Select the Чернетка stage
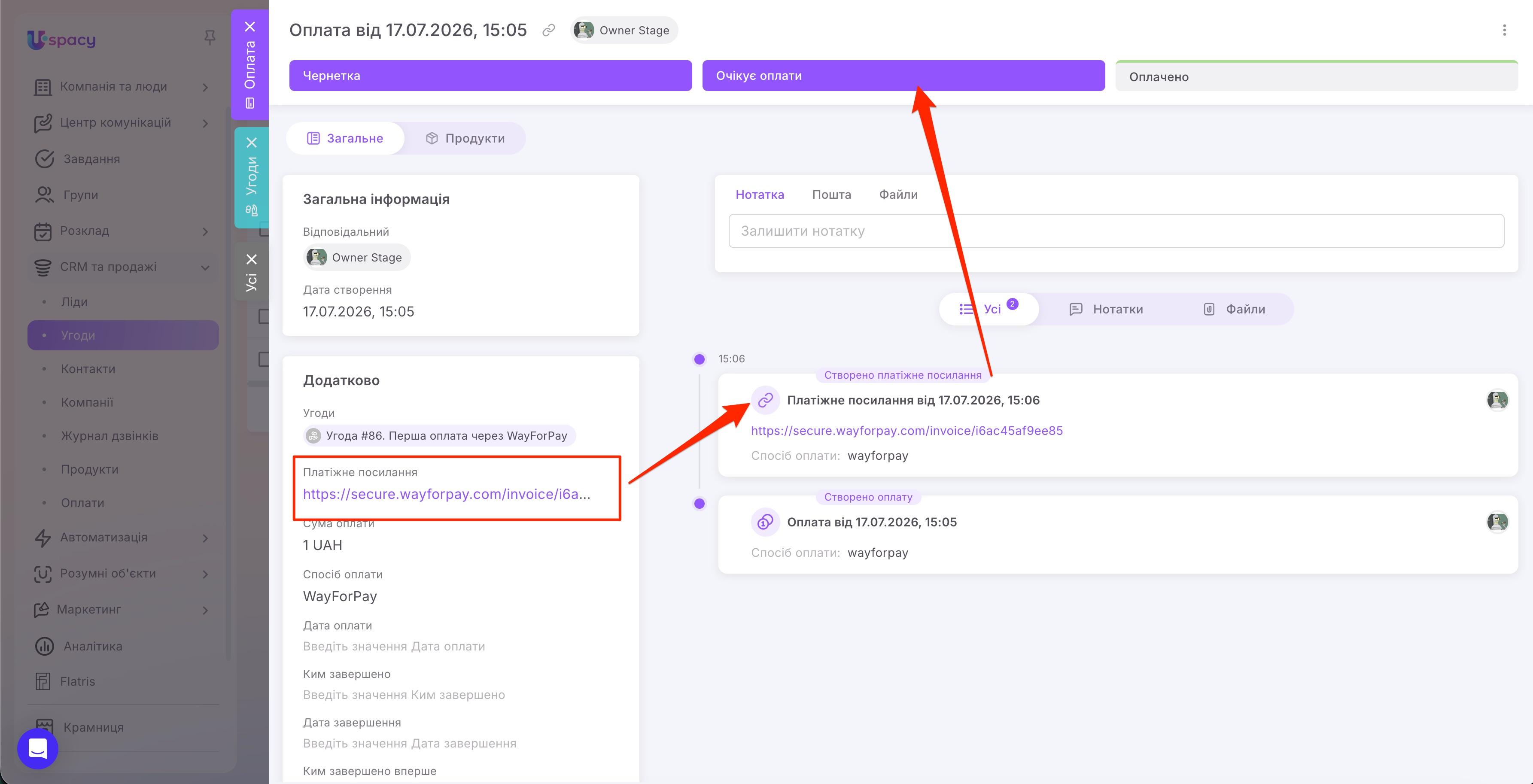Viewport: 1533px width, 784px height. point(490,76)
